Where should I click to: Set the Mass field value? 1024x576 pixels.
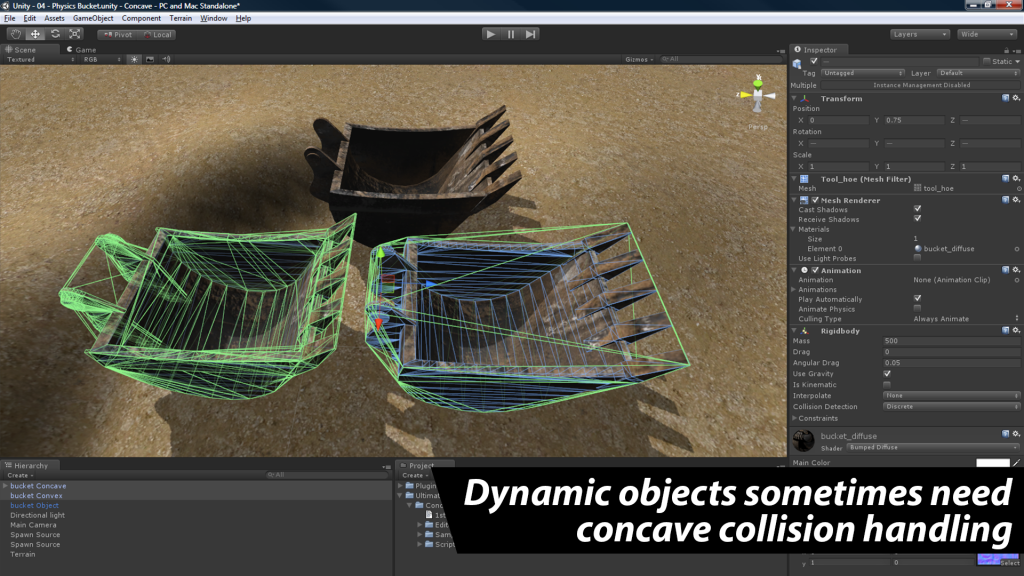(950, 340)
